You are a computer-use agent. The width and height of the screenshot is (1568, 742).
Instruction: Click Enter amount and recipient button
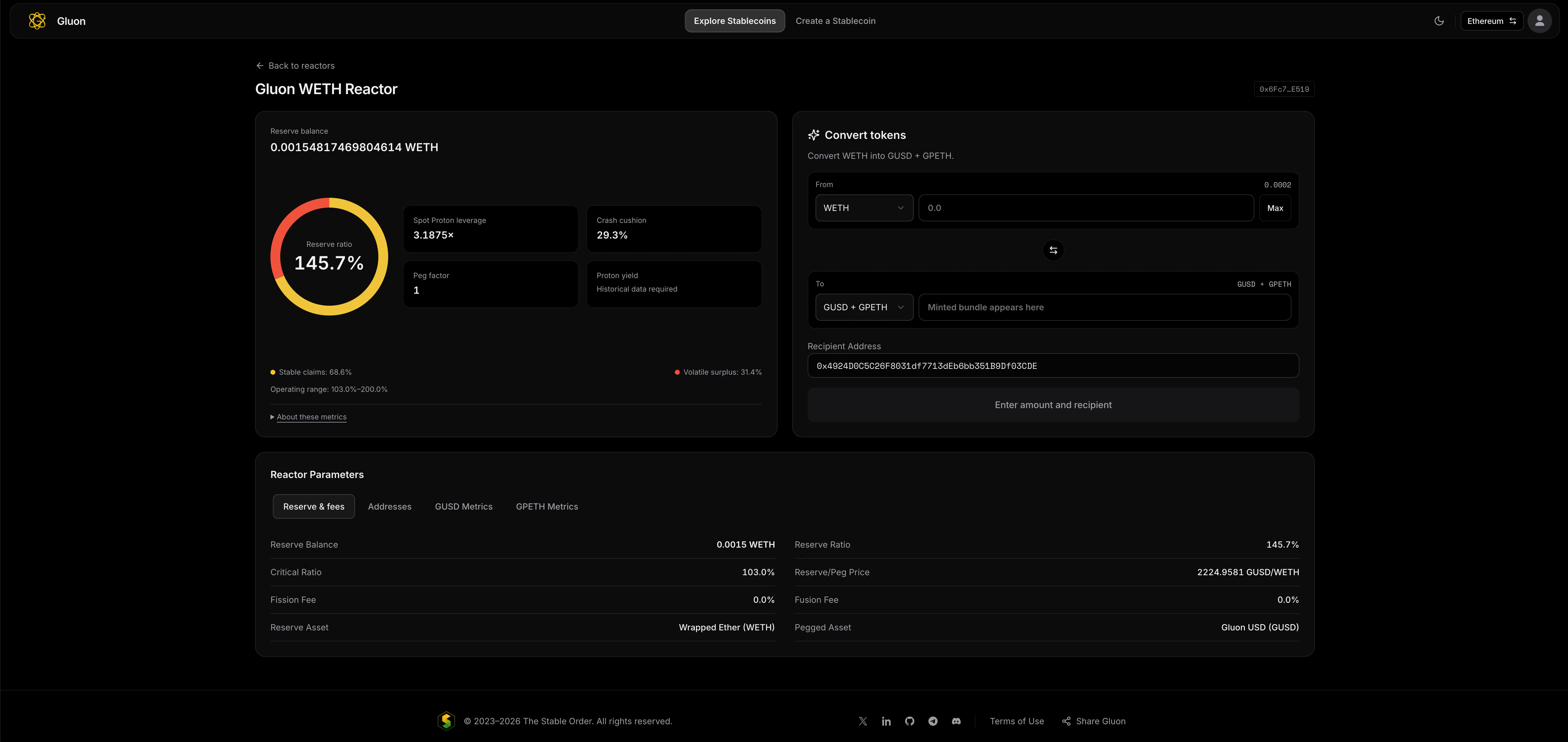(x=1053, y=405)
